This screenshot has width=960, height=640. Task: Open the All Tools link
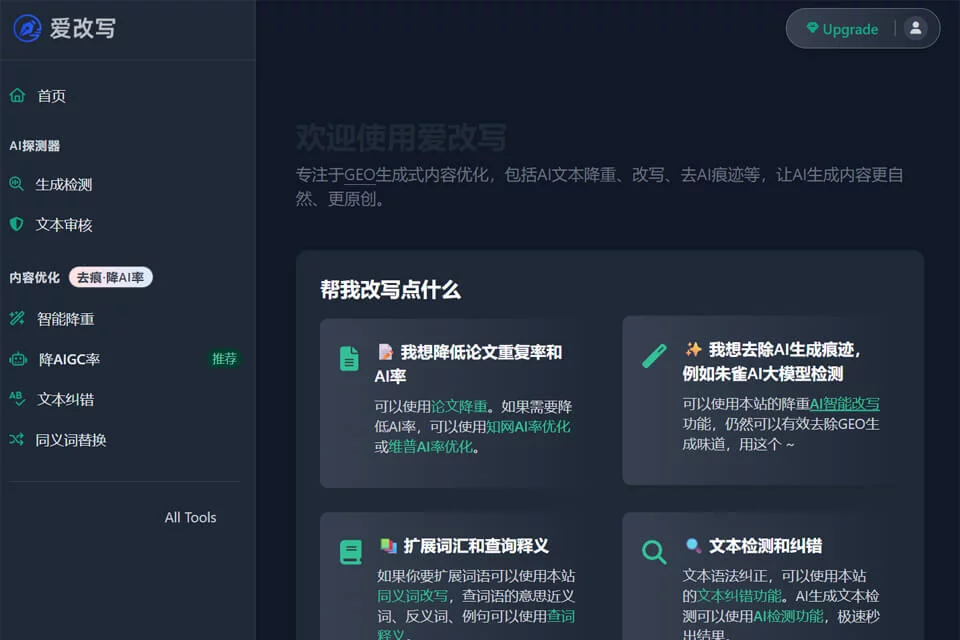[x=190, y=518]
